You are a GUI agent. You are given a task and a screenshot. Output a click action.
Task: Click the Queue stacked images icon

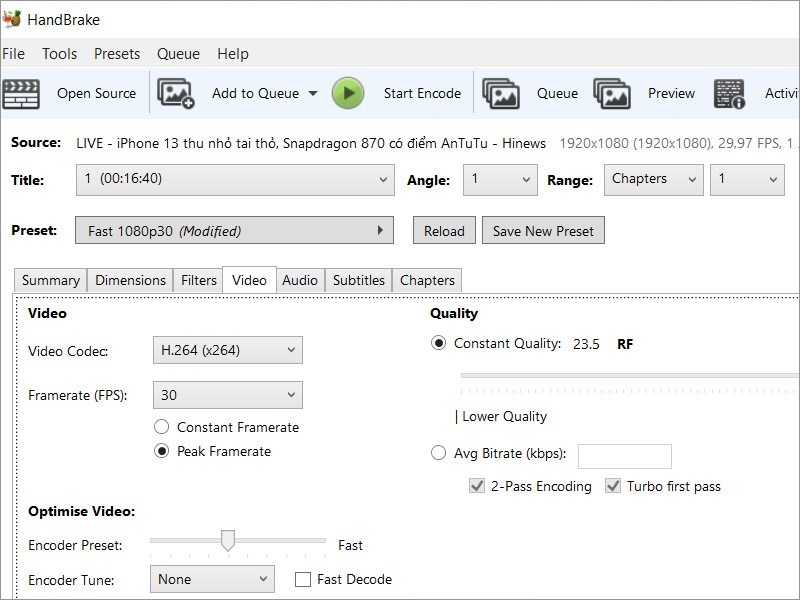click(x=501, y=94)
